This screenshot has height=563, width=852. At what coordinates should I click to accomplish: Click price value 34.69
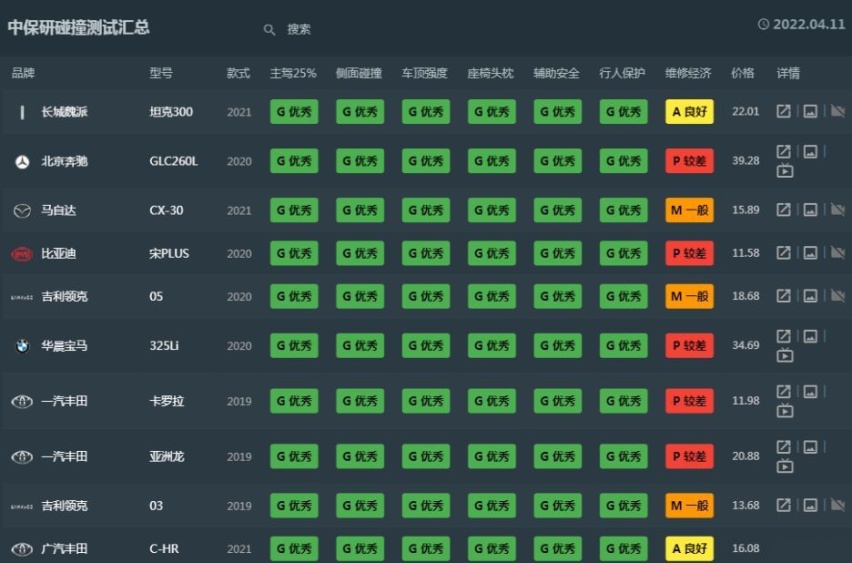tap(746, 345)
